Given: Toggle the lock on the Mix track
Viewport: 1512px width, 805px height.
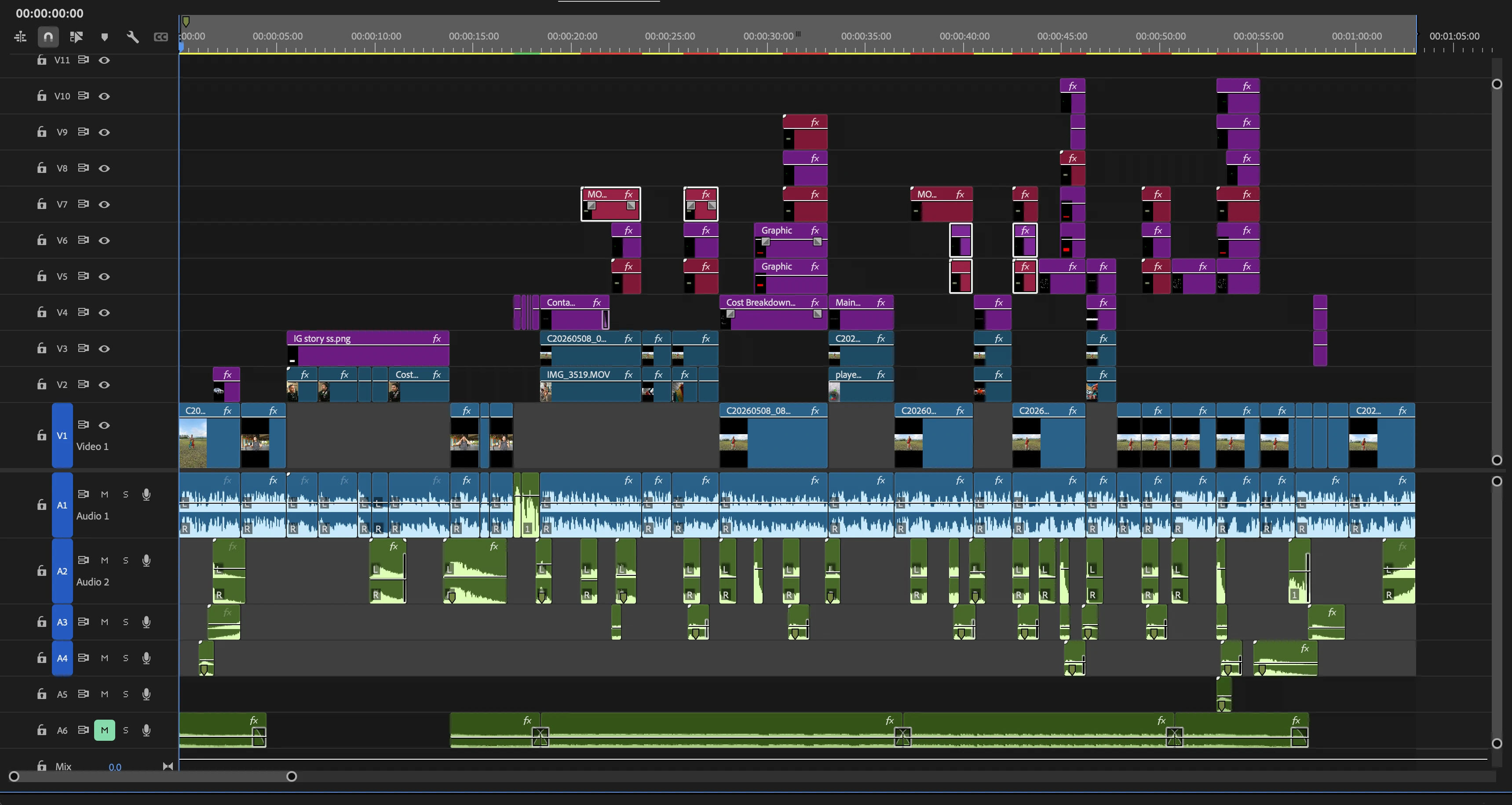Looking at the screenshot, I should 42,766.
